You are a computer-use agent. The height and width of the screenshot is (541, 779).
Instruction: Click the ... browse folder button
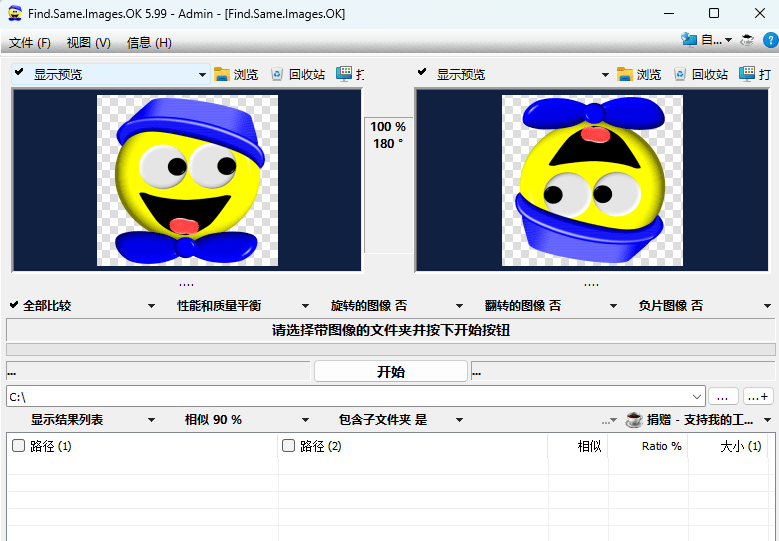[x=723, y=396]
